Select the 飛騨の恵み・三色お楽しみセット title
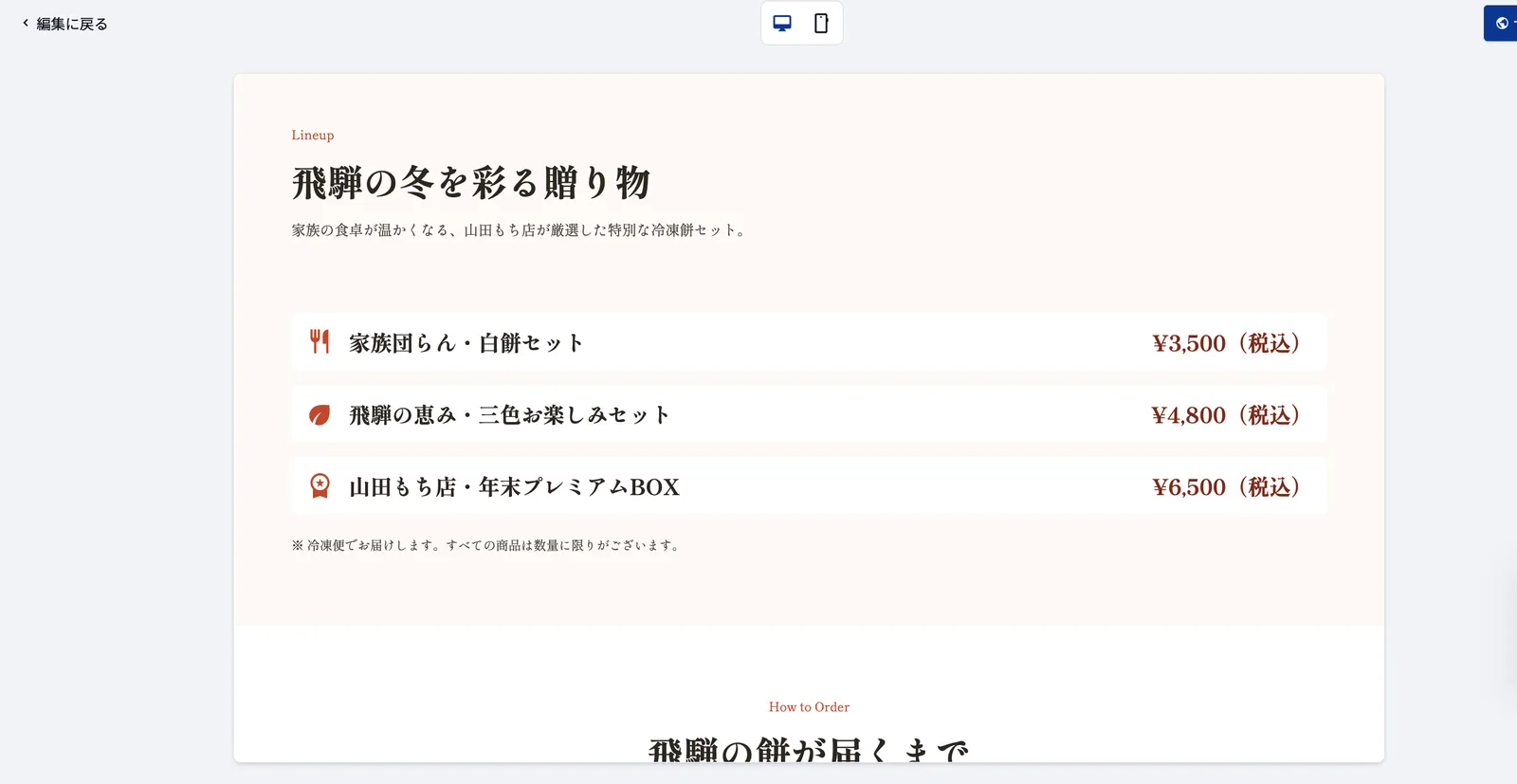1517x784 pixels. point(509,415)
